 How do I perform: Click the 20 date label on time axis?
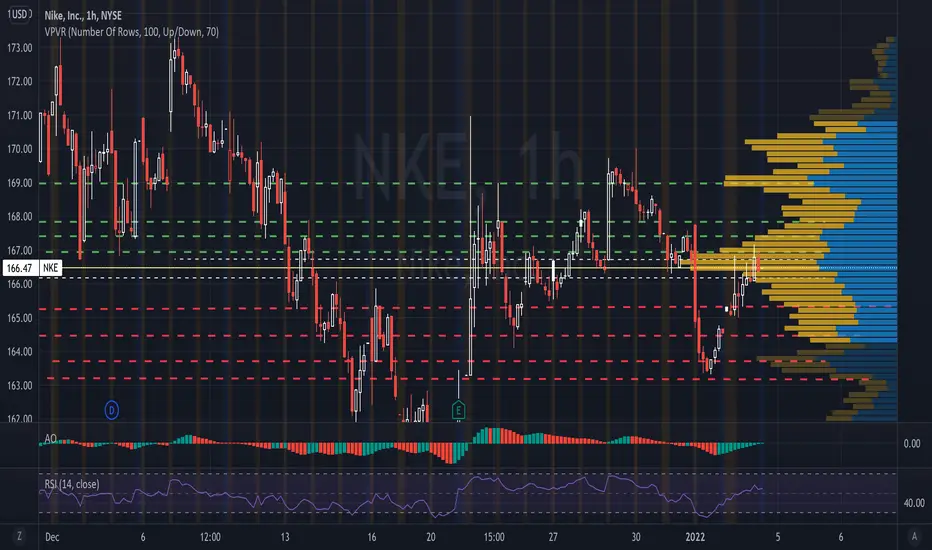(x=431, y=537)
